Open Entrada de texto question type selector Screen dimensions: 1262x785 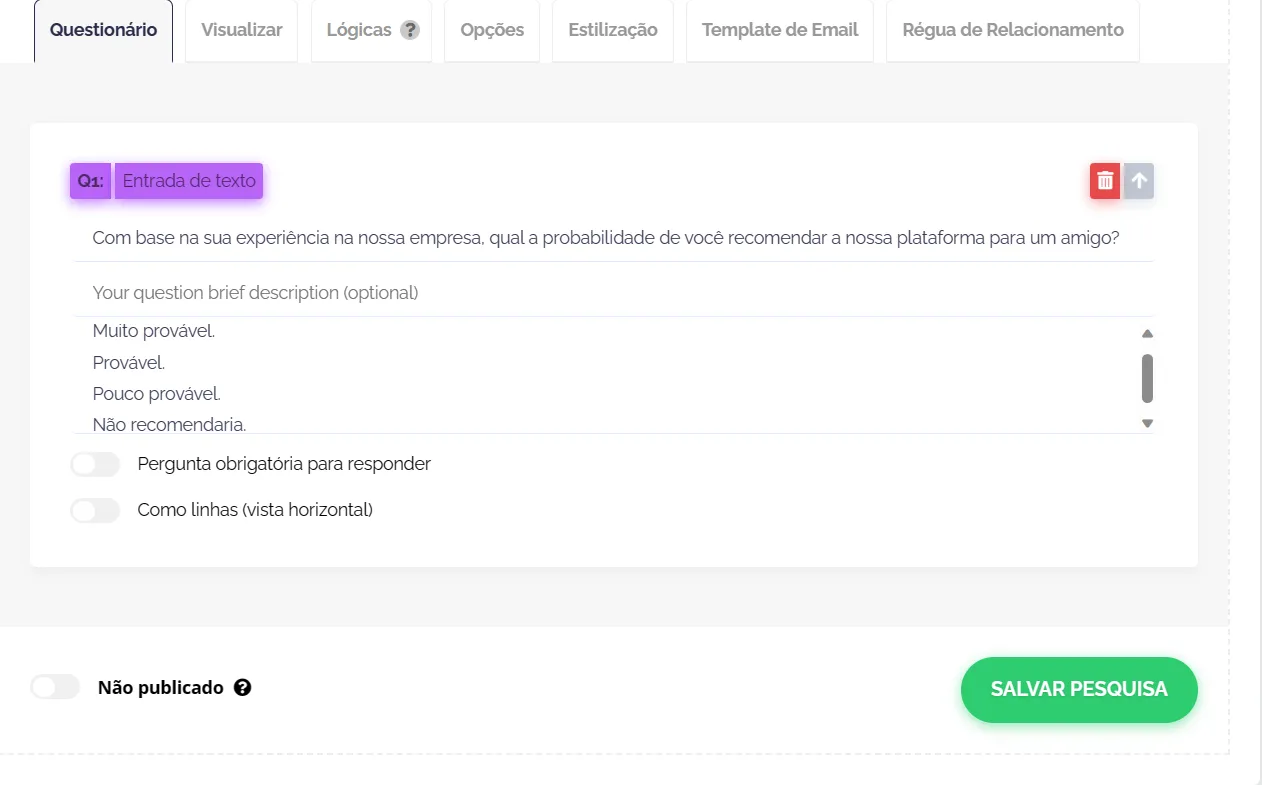[189, 181]
